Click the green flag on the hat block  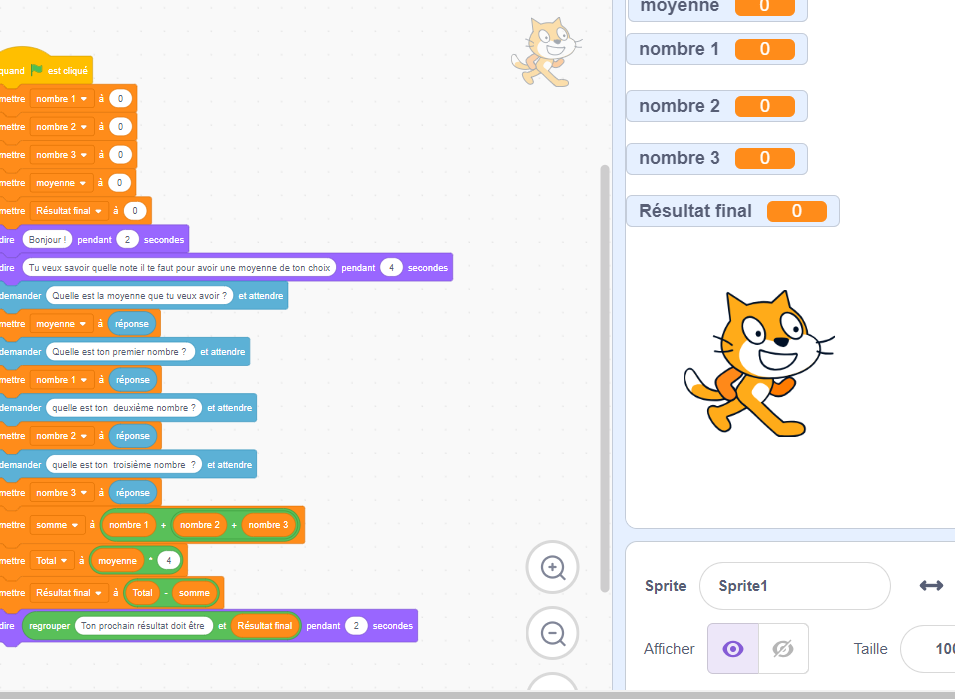pyautogui.click(x=37, y=70)
